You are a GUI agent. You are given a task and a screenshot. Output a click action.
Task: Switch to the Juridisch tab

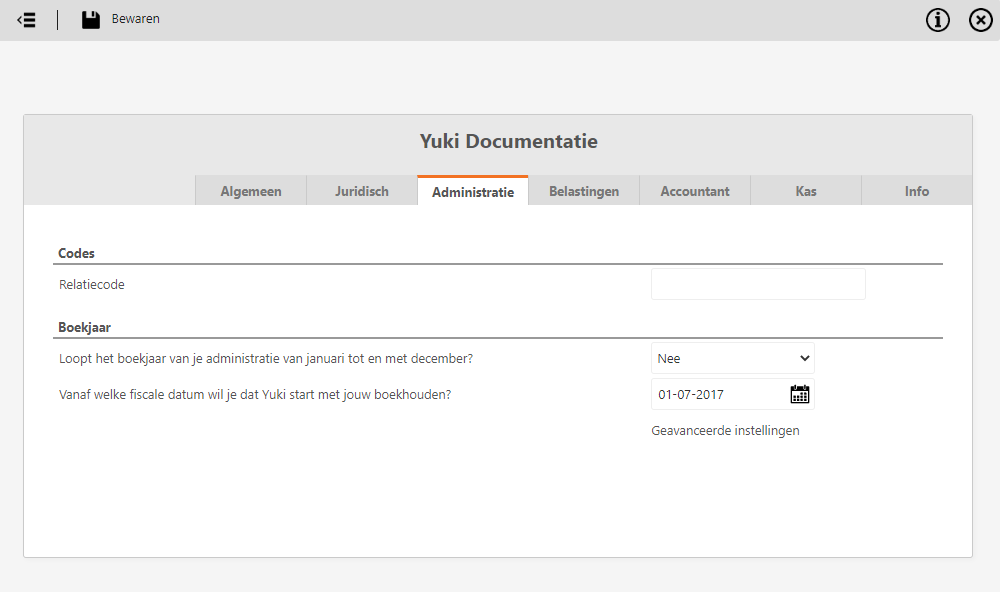(x=362, y=191)
